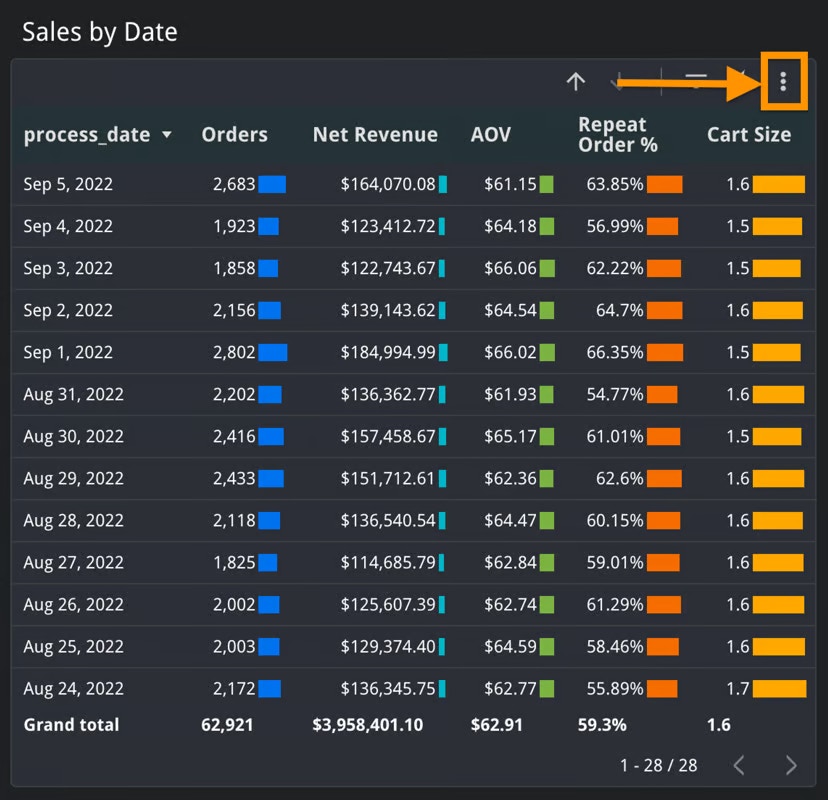828x800 pixels.
Task: Sort table by Orders column header
Action: click(234, 135)
